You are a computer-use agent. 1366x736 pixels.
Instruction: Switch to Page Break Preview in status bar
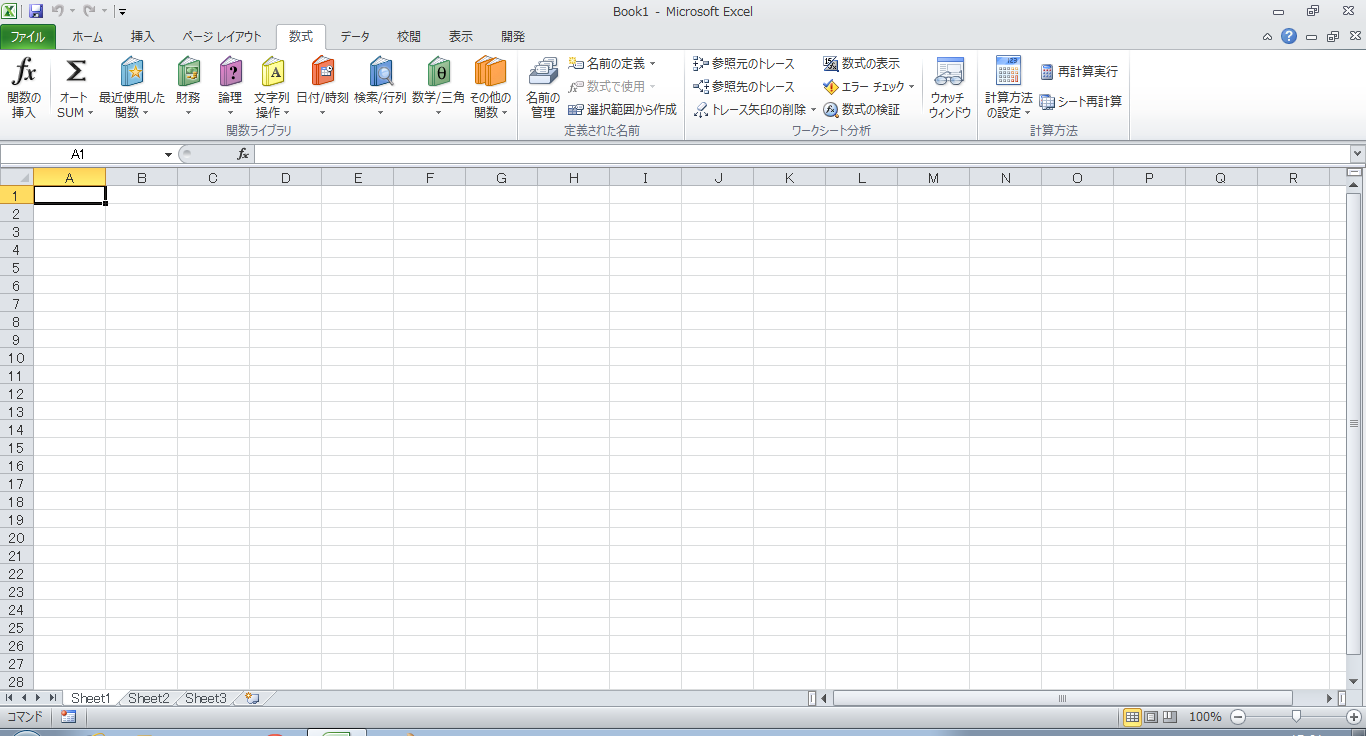click(x=1169, y=717)
